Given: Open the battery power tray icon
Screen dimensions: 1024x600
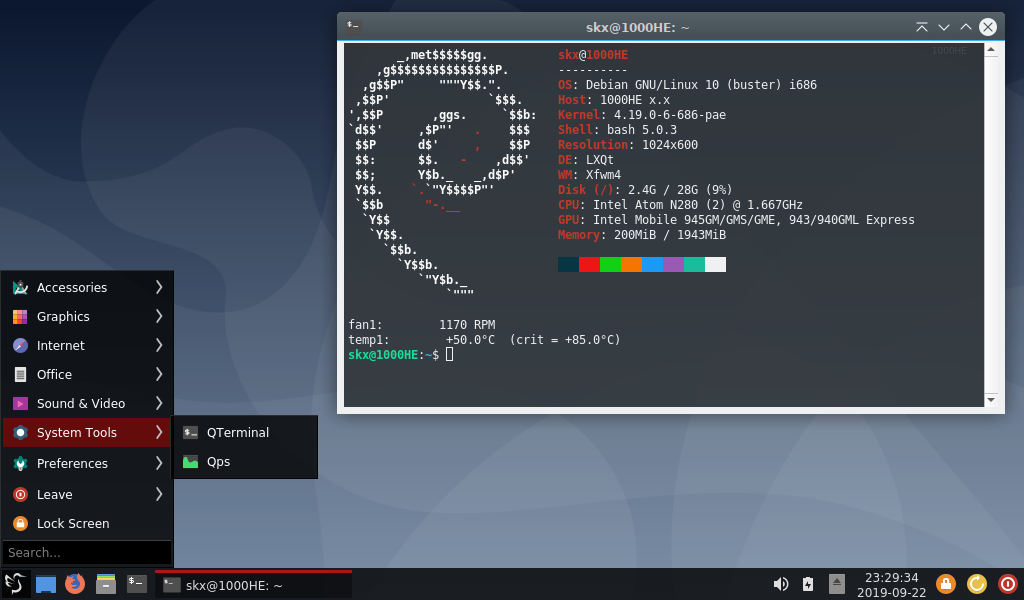Looking at the screenshot, I should pos(808,584).
